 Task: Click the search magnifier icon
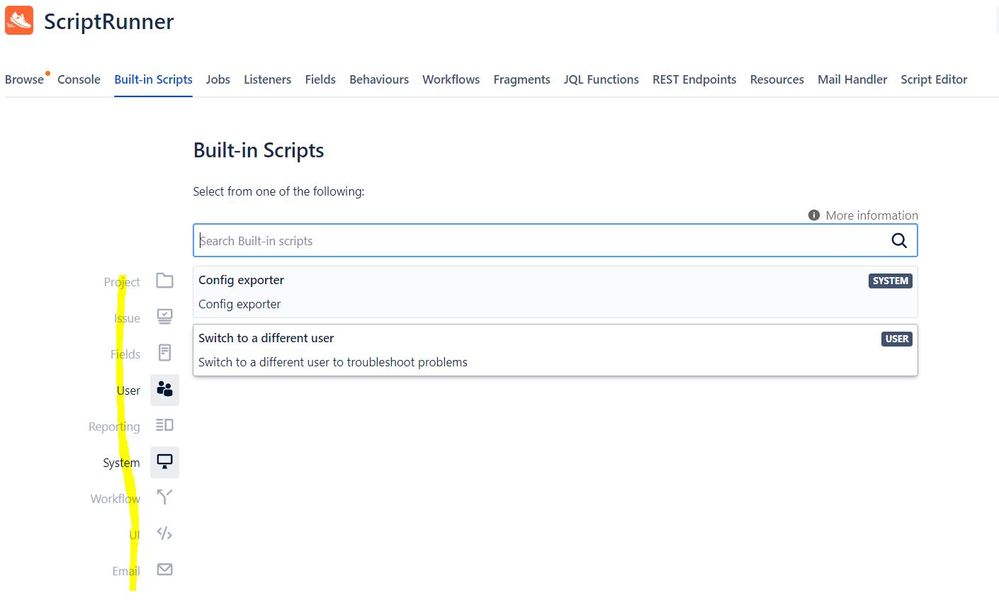(899, 240)
